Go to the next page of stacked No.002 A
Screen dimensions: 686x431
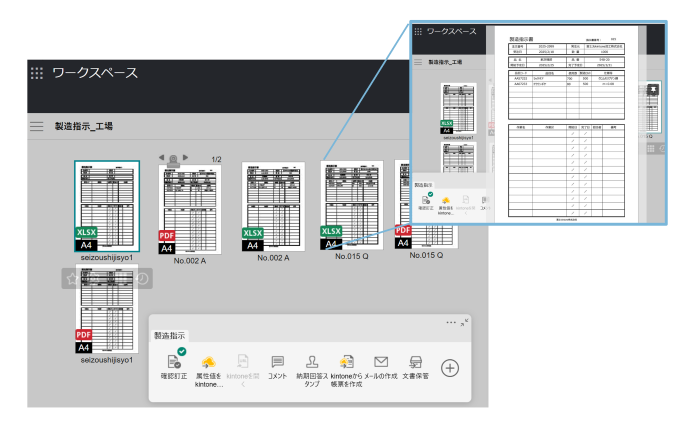(x=185, y=158)
